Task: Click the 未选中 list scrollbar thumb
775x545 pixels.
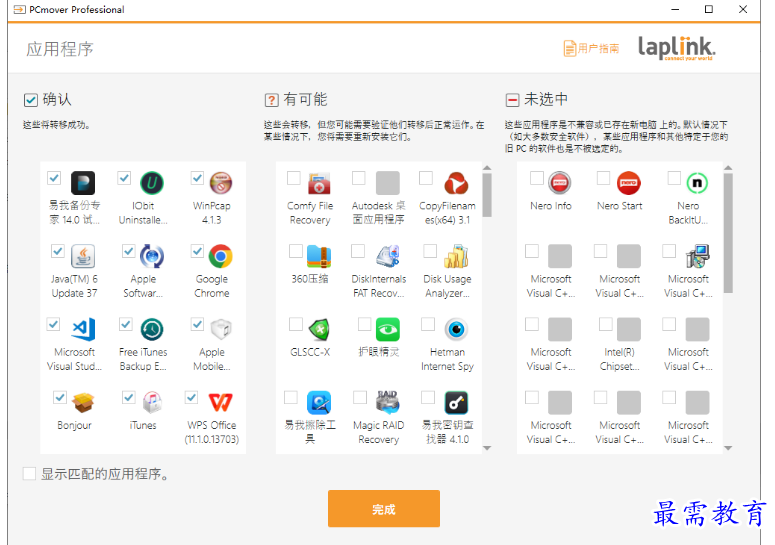Action: [728, 233]
